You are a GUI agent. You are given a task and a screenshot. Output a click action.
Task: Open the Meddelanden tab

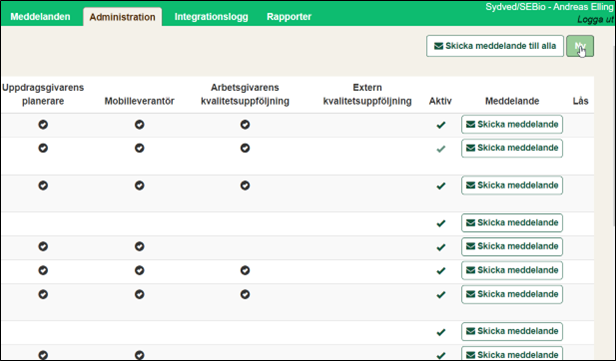click(40, 16)
